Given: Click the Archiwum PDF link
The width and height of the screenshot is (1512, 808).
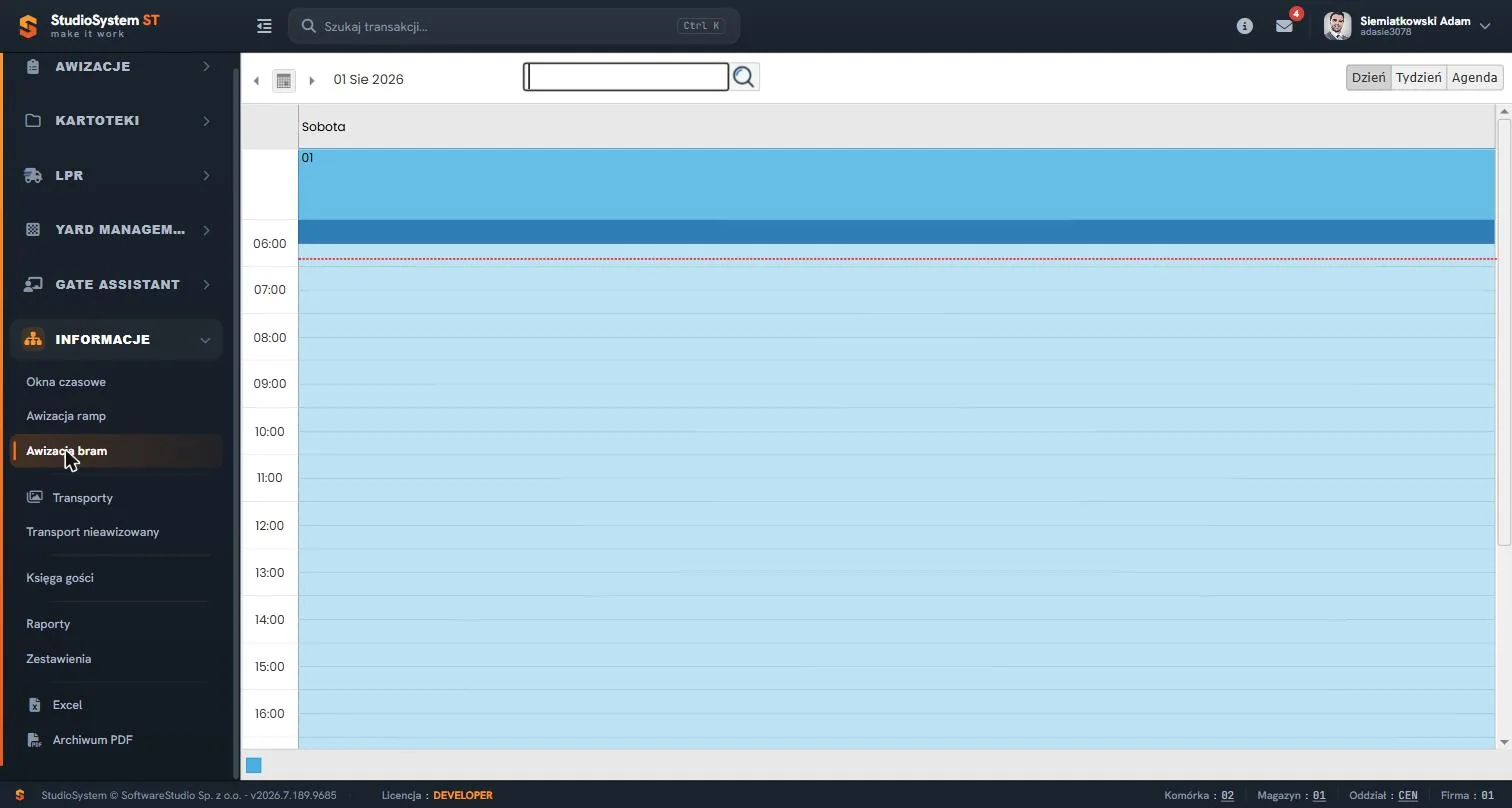Looking at the screenshot, I should 93,740.
